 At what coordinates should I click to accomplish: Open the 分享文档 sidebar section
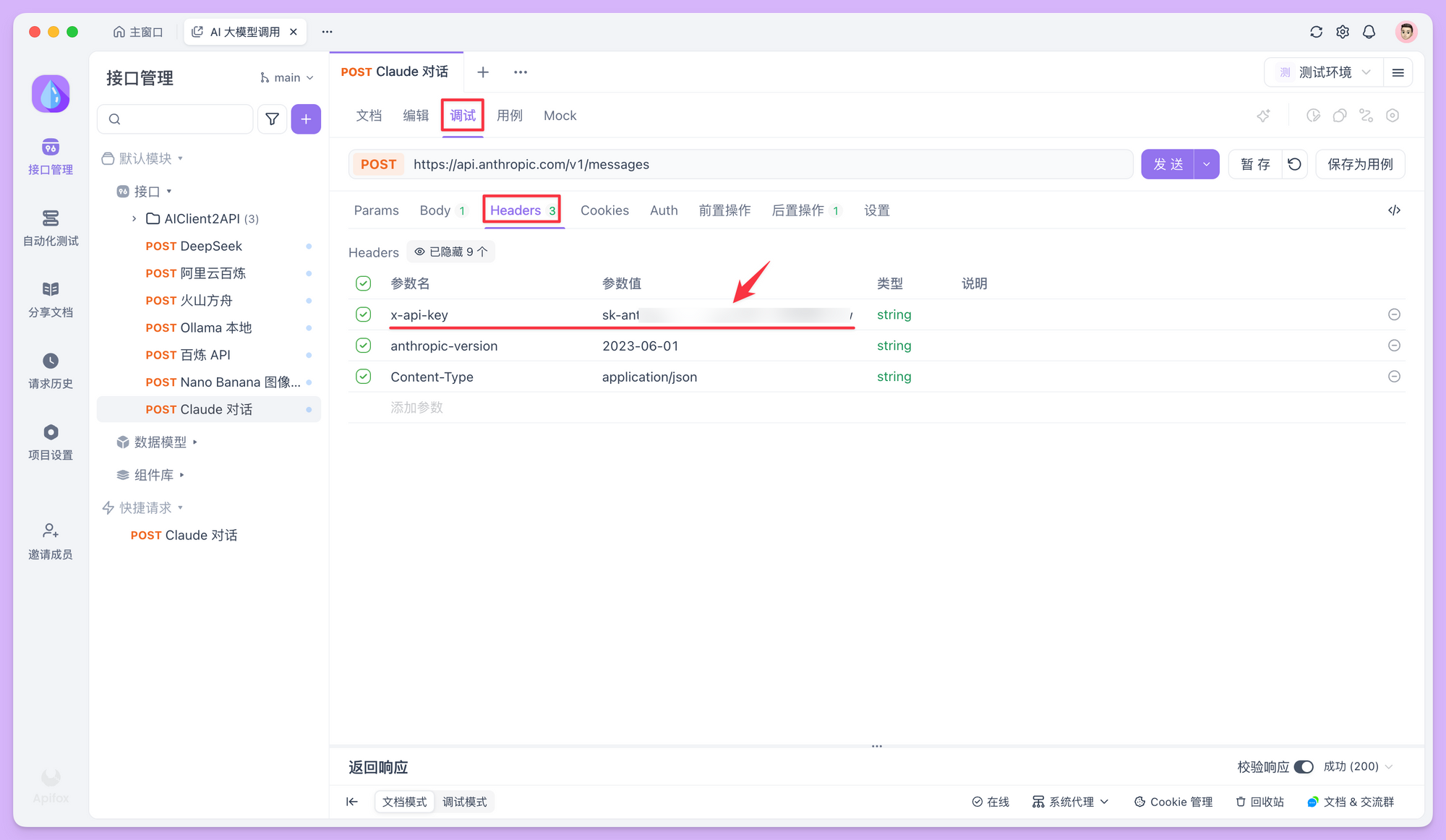(50, 299)
